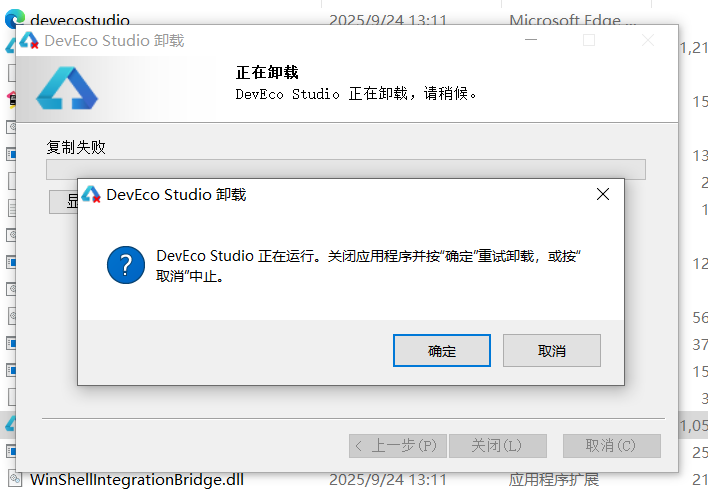Click the 复制失败 status text
Screen dimensions: 708x494
point(76,147)
